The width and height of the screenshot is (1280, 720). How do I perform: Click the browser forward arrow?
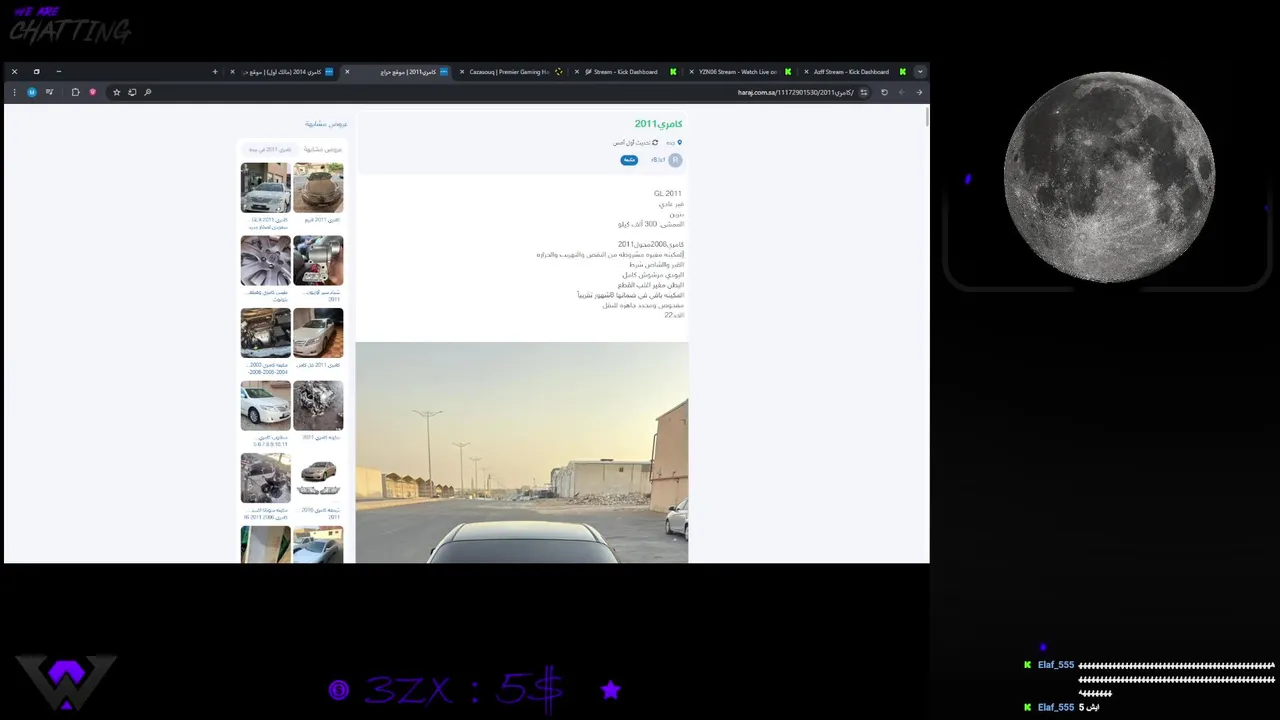pyautogui.click(x=901, y=92)
